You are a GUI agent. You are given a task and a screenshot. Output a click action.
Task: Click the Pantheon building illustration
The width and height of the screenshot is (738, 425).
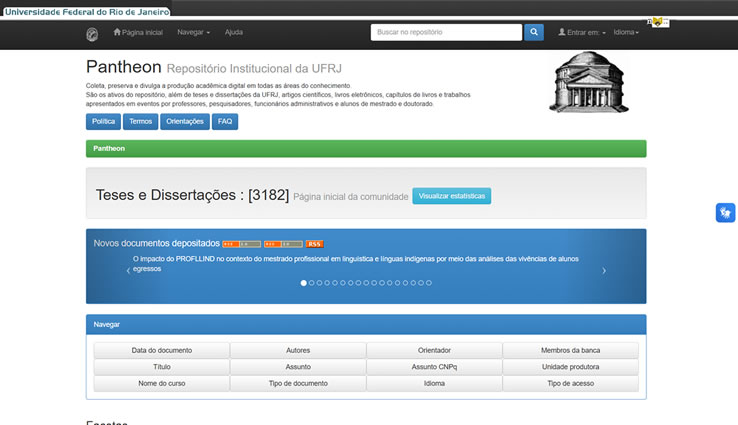(x=589, y=82)
